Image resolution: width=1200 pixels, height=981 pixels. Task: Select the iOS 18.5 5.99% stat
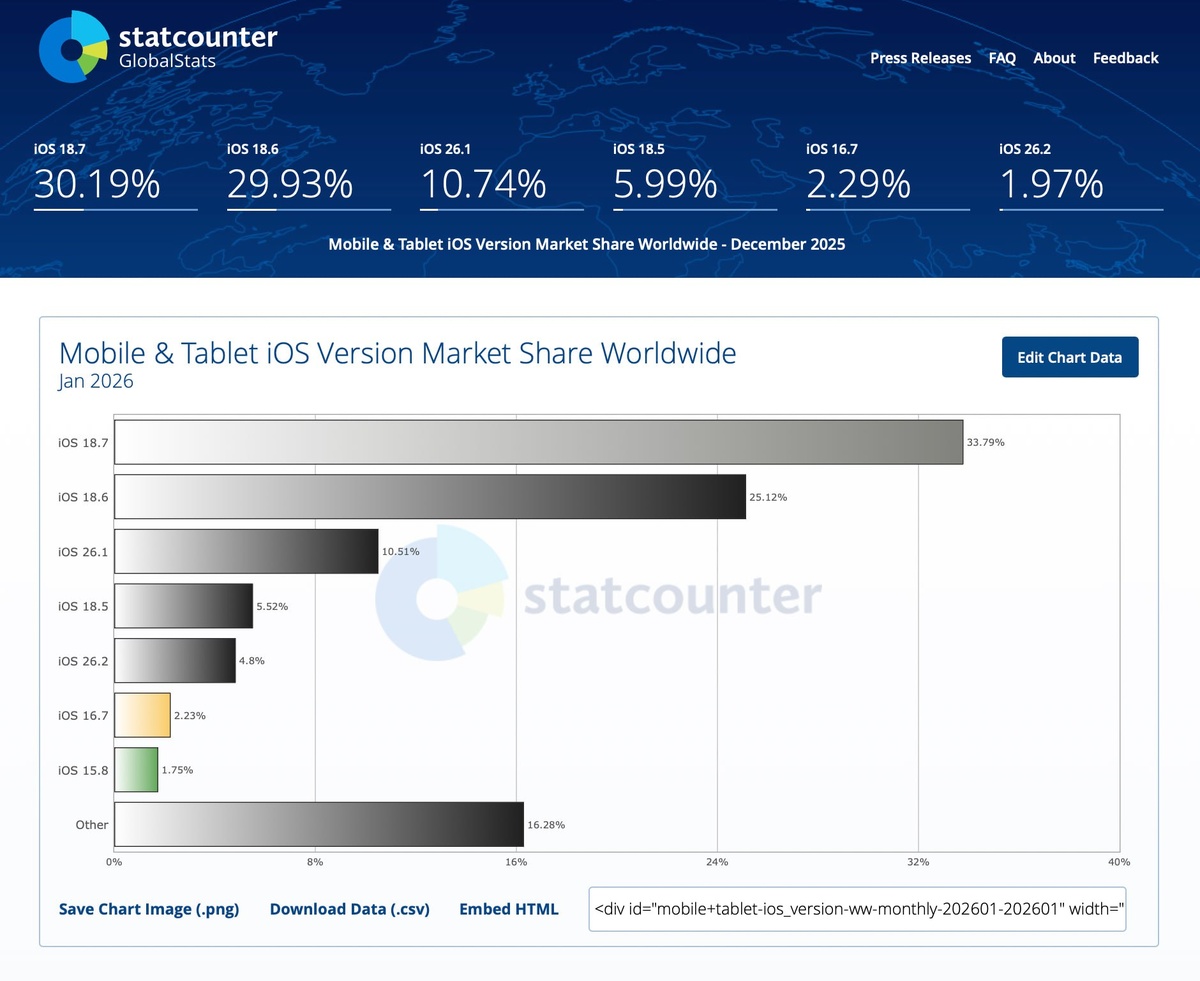694,176
